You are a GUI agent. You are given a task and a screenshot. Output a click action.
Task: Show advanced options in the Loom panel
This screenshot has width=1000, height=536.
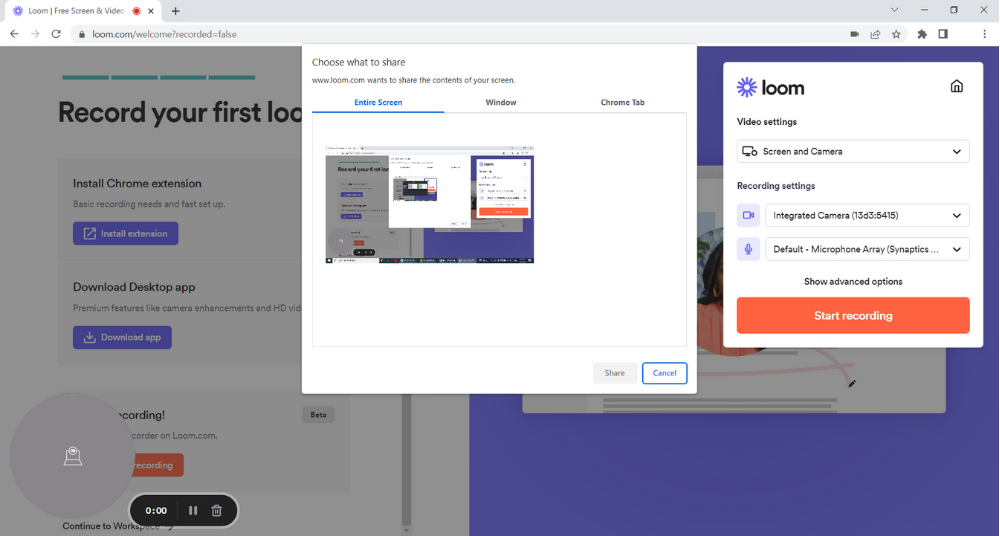coord(853,281)
